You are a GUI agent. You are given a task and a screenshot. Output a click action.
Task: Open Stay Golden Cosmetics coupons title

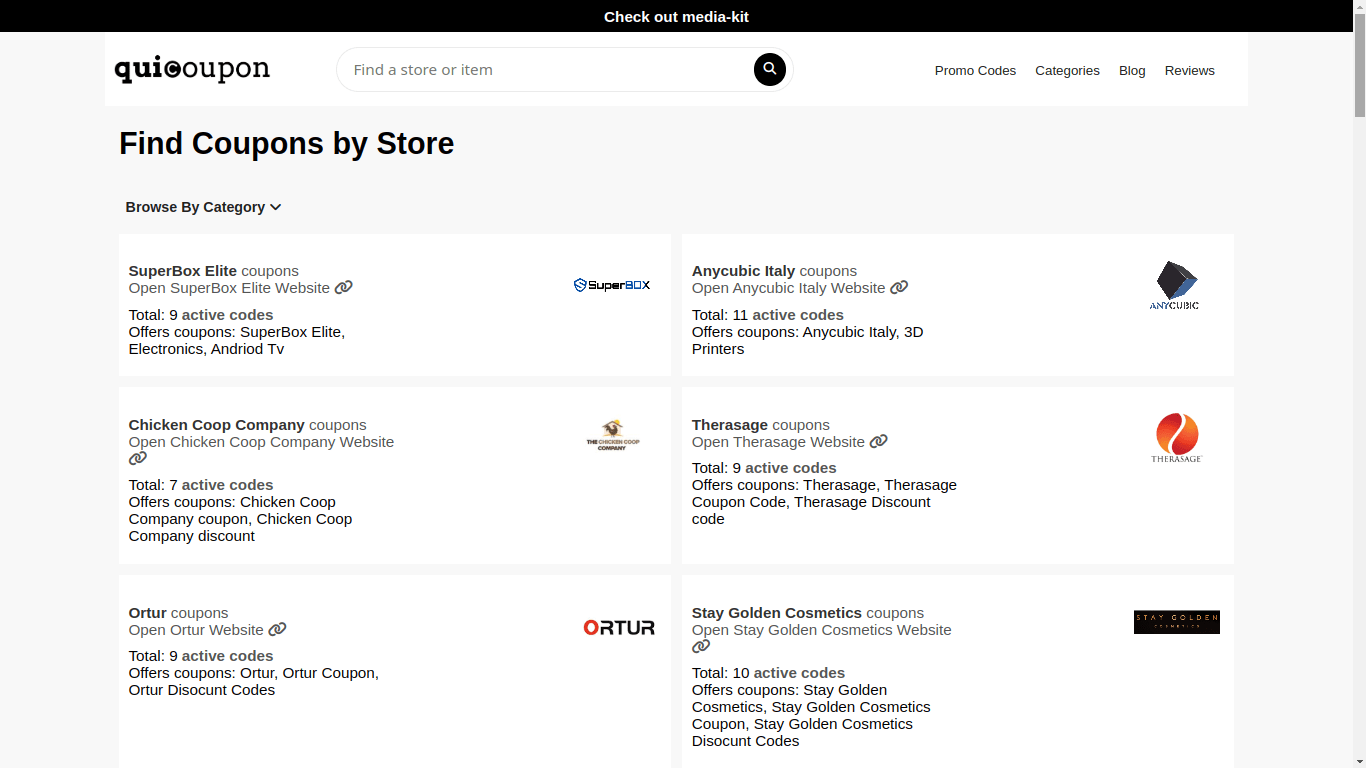coord(808,613)
